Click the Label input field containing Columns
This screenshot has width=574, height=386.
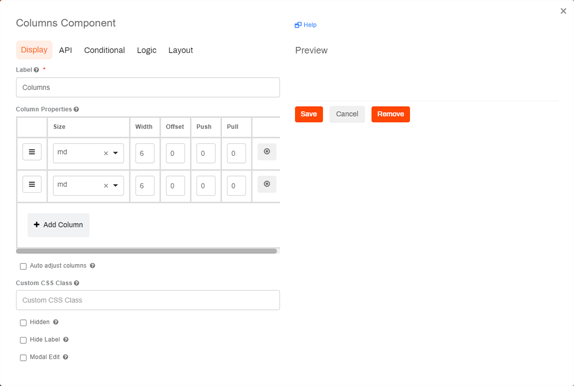(148, 88)
